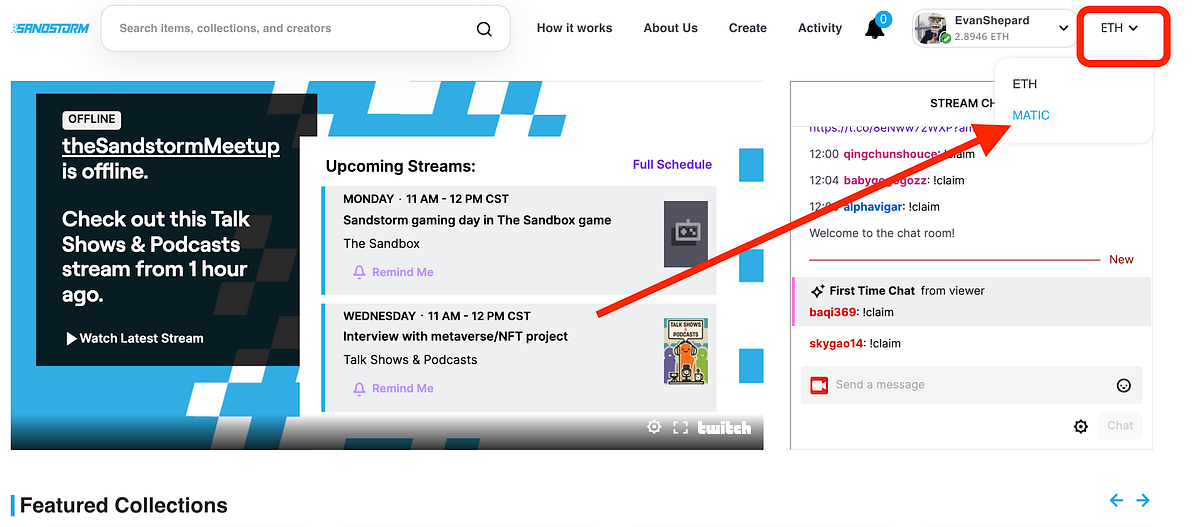
Task: Click the Talk Shows & Podcasts thumbnail
Action: pos(686,351)
